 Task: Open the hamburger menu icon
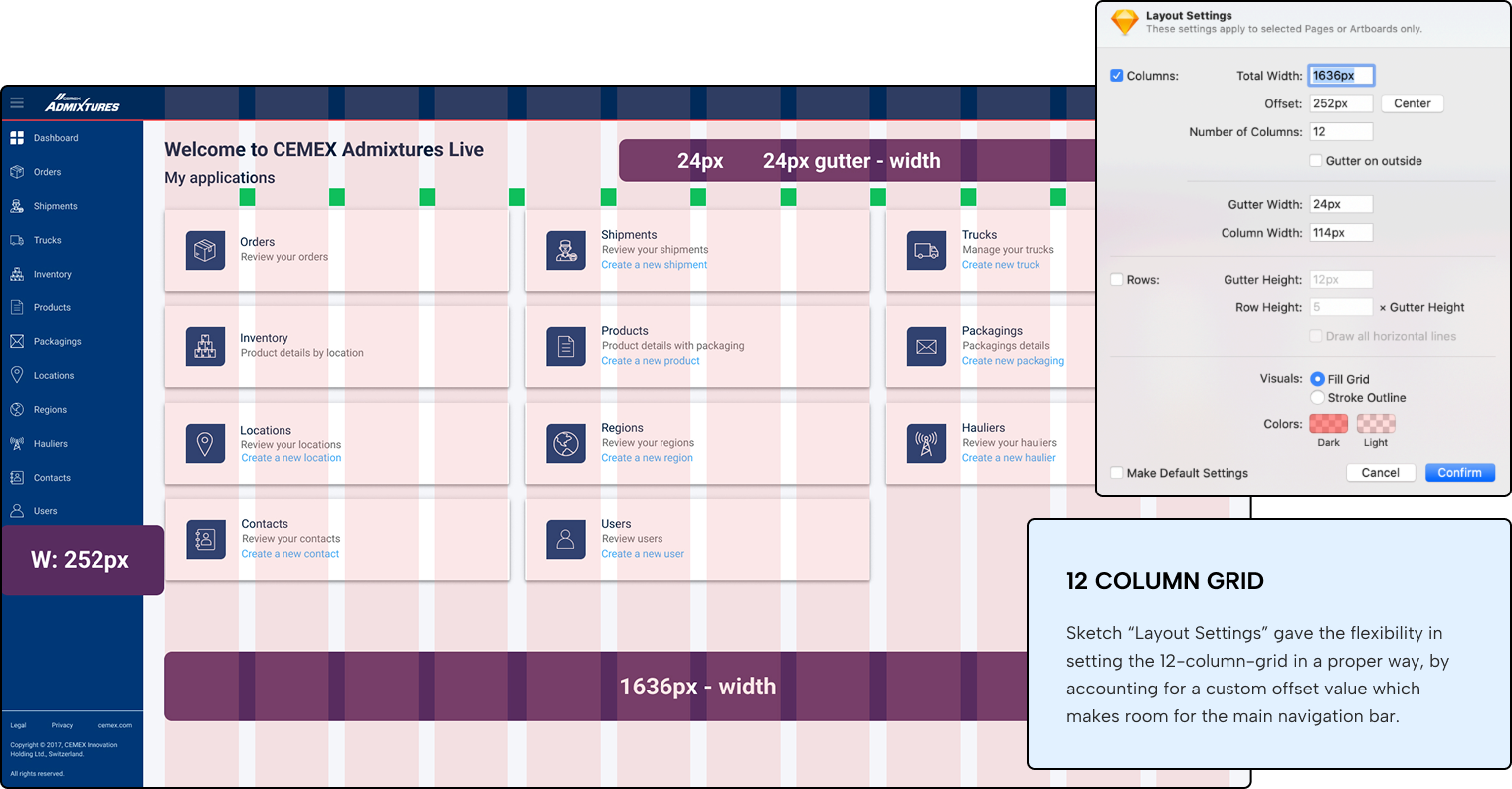(16, 102)
